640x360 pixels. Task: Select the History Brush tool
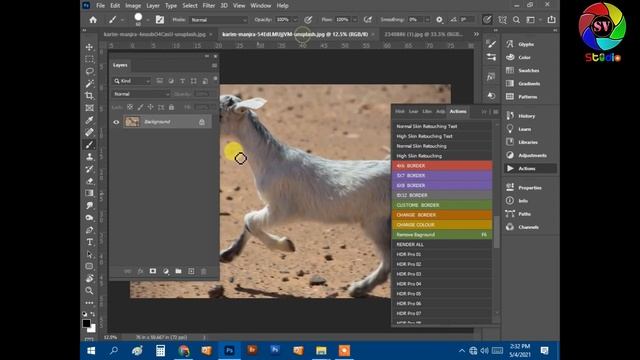(x=89, y=169)
